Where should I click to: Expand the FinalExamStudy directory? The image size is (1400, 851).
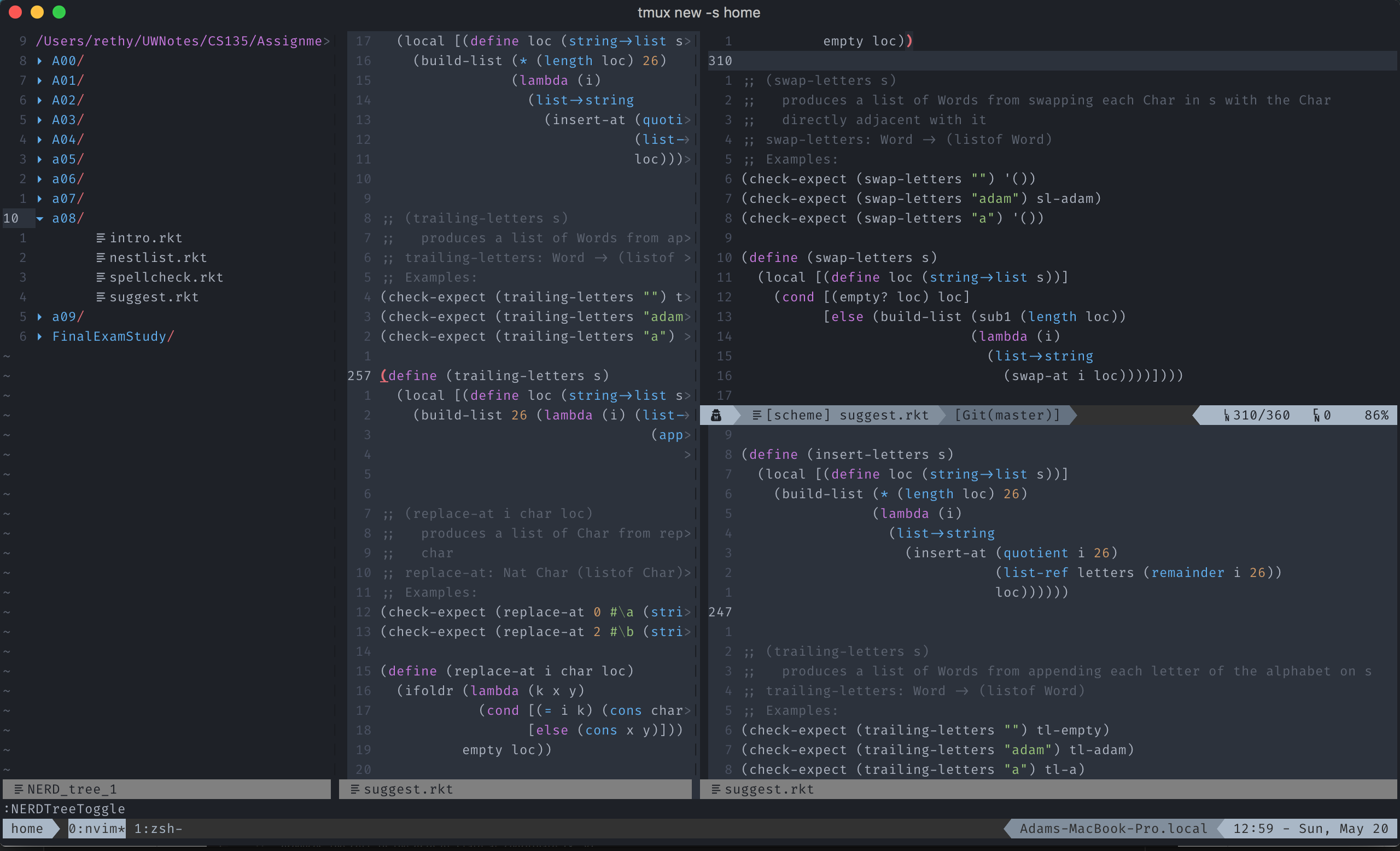coord(40,336)
